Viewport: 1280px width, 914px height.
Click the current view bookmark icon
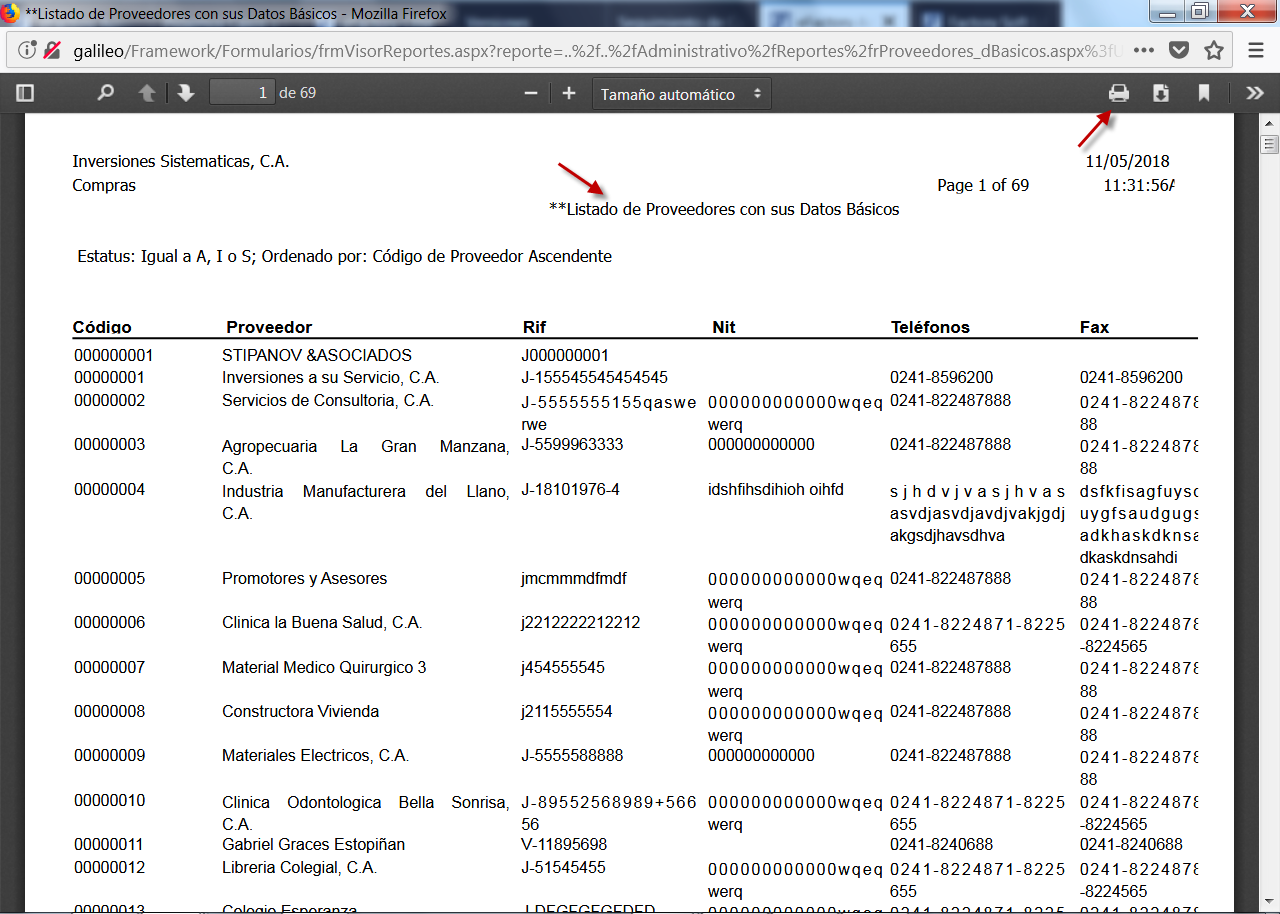tap(1204, 93)
